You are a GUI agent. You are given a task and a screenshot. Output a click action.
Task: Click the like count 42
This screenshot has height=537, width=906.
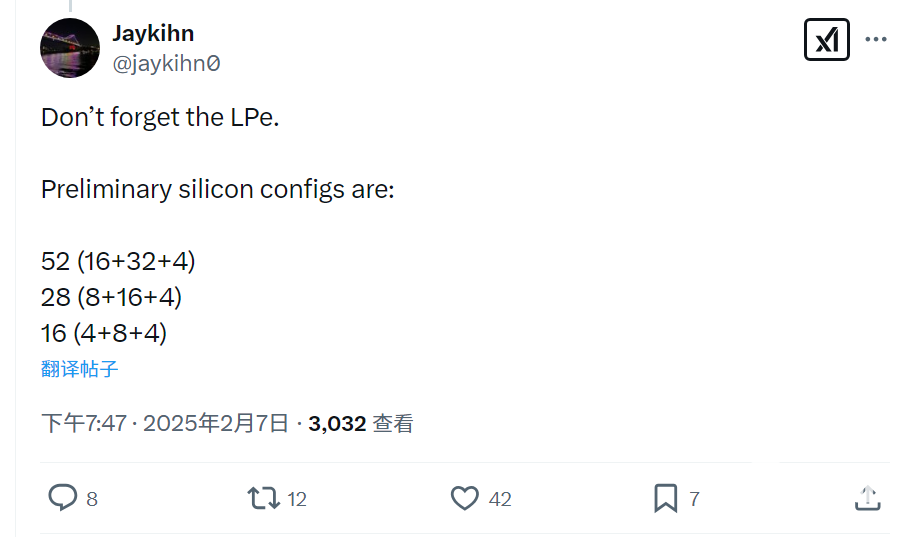[x=500, y=499]
